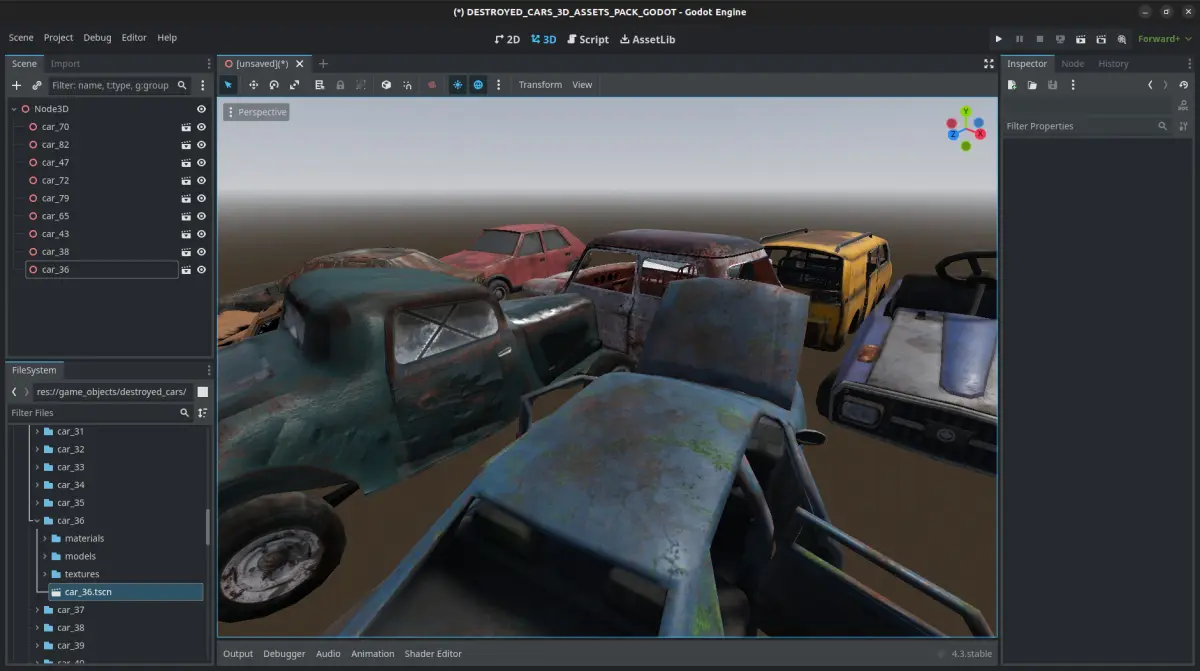The width and height of the screenshot is (1200, 671).
Task: Toggle Node3D root visibility eye
Action: (202, 109)
